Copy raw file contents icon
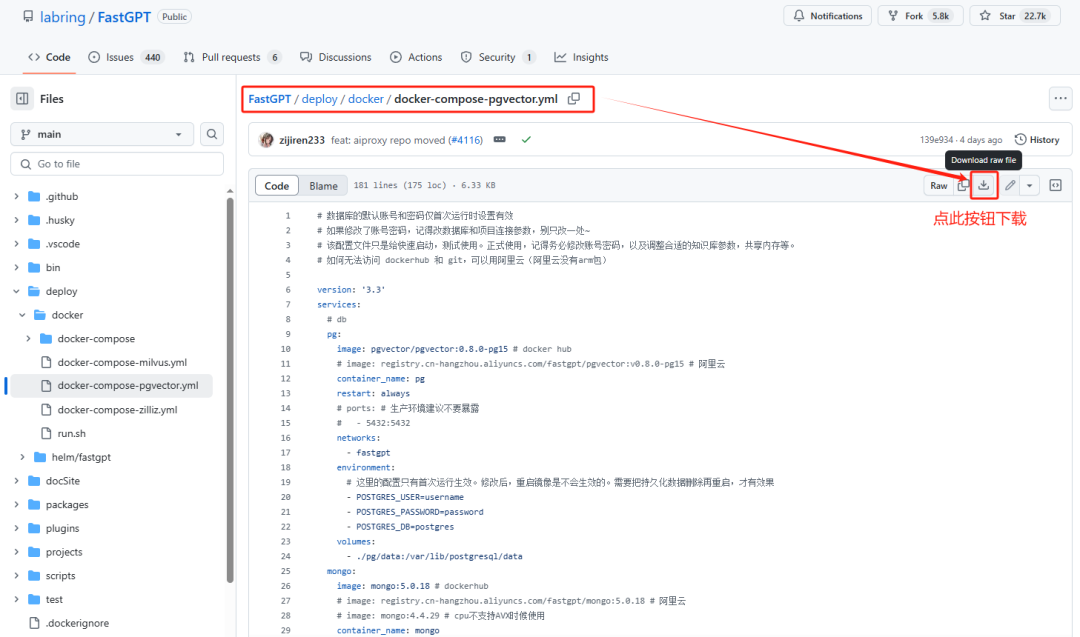The image size is (1080, 637). coord(963,185)
